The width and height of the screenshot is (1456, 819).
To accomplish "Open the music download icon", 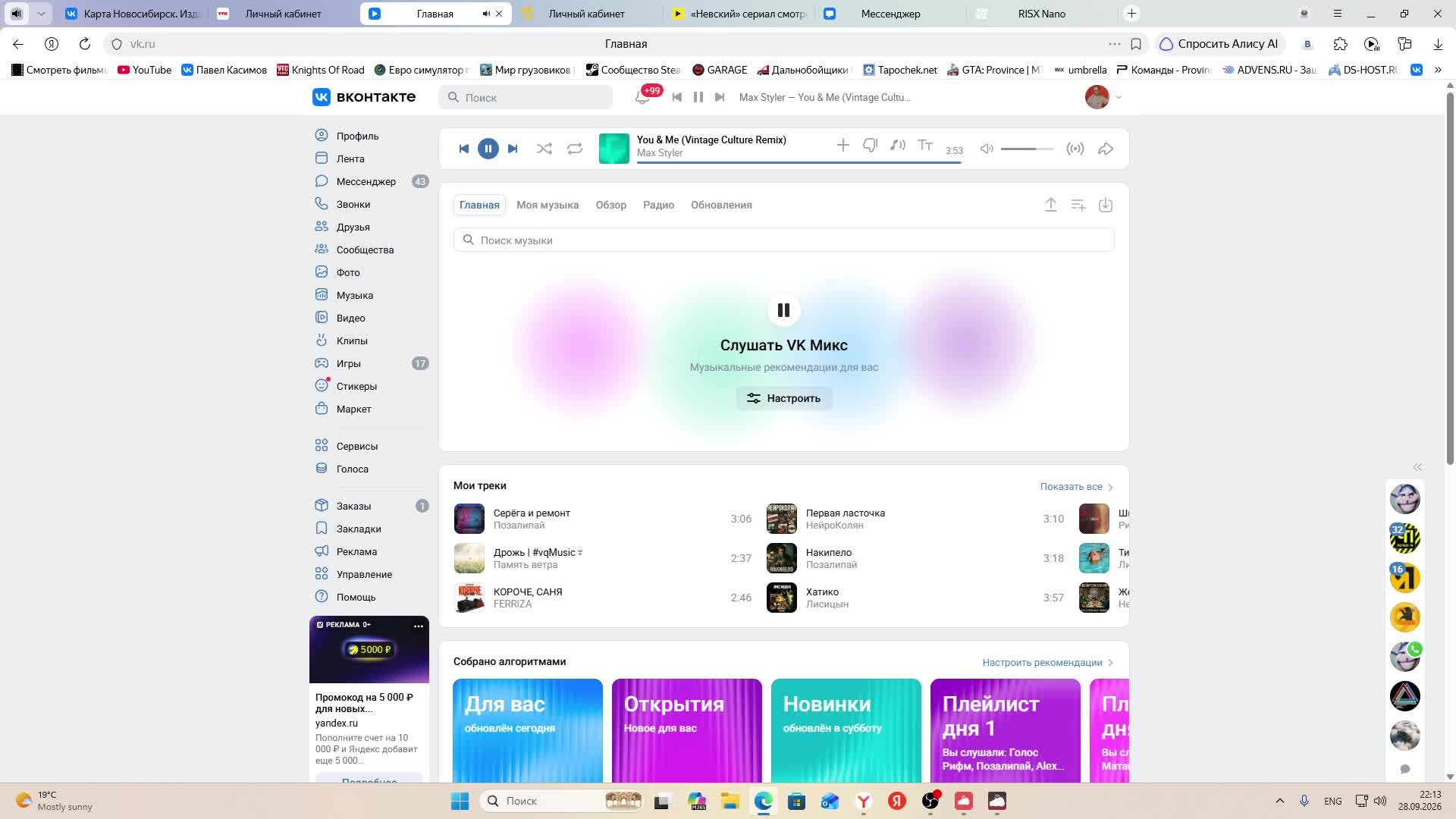I will coord(1106,205).
